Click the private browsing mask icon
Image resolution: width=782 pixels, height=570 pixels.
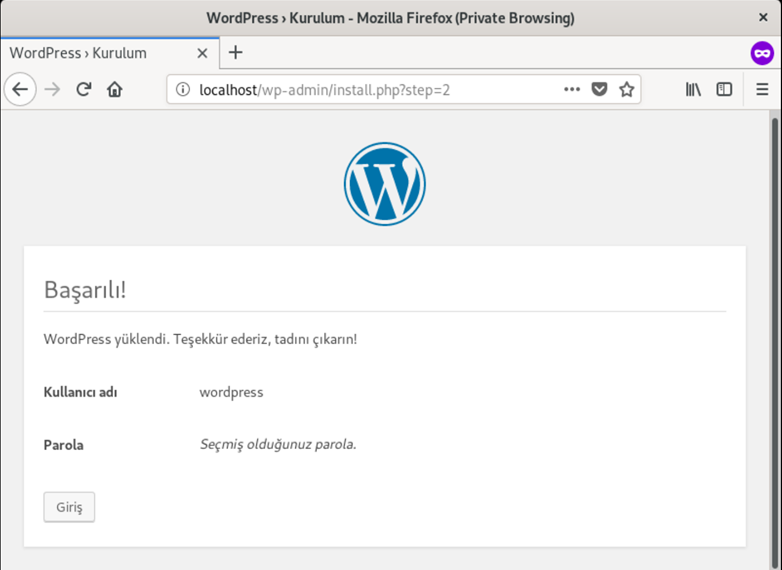762,53
